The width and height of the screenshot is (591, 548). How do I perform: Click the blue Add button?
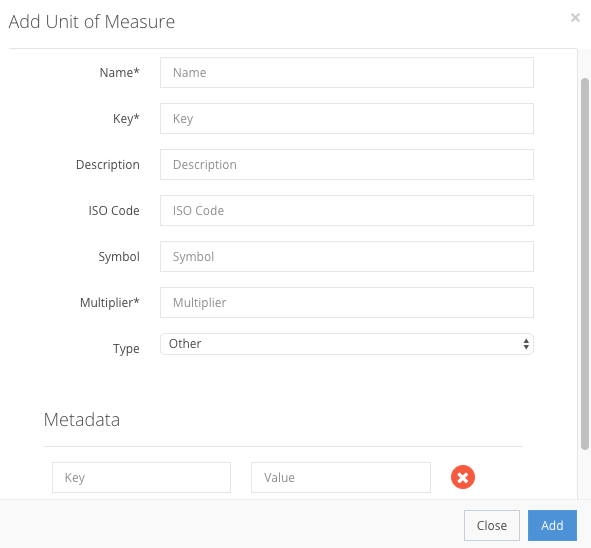click(x=552, y=525)
